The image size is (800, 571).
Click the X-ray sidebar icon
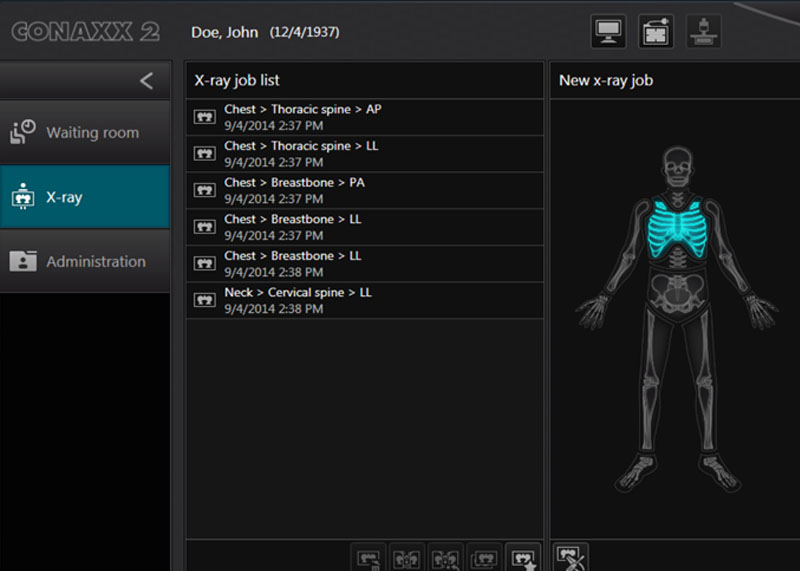click(22, 196)
